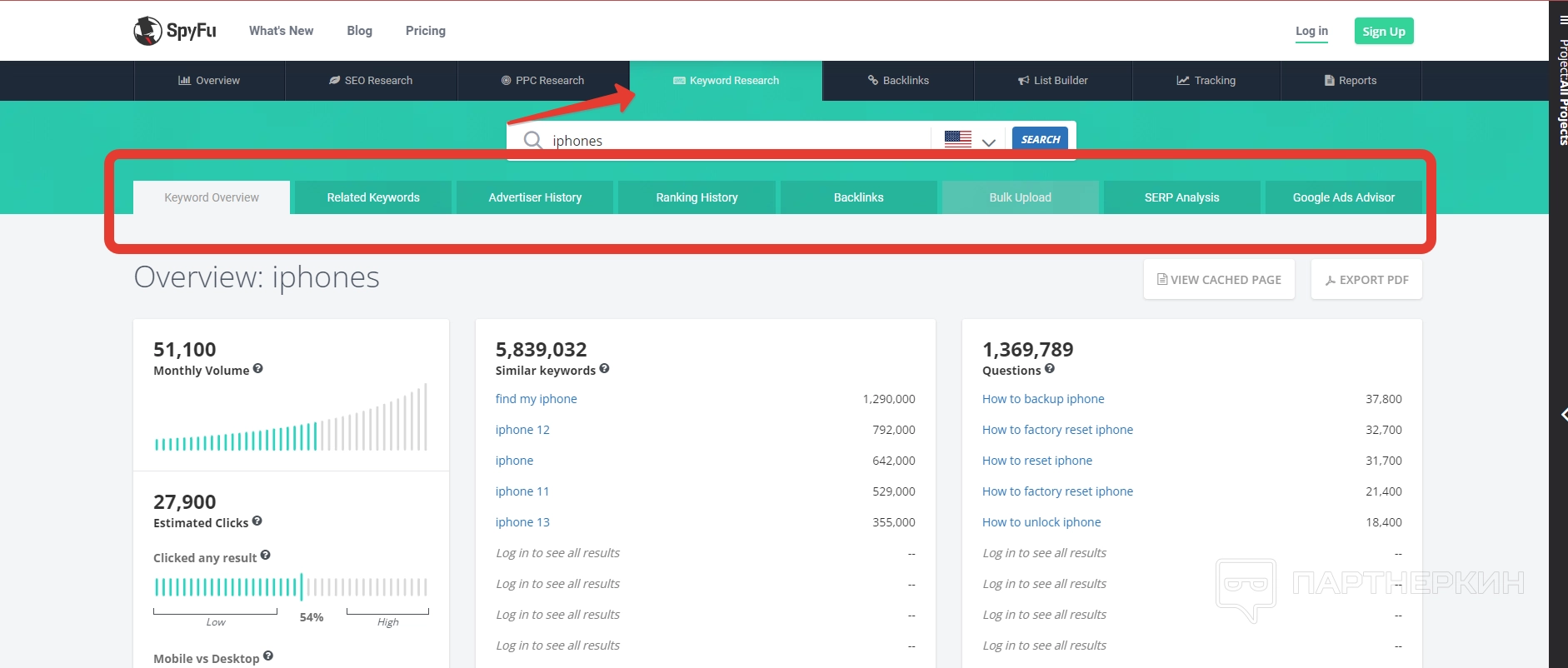Click the Clicked any result gauge bar
Viewport: 1568px width, 668px height.
(x=291, y=587)
